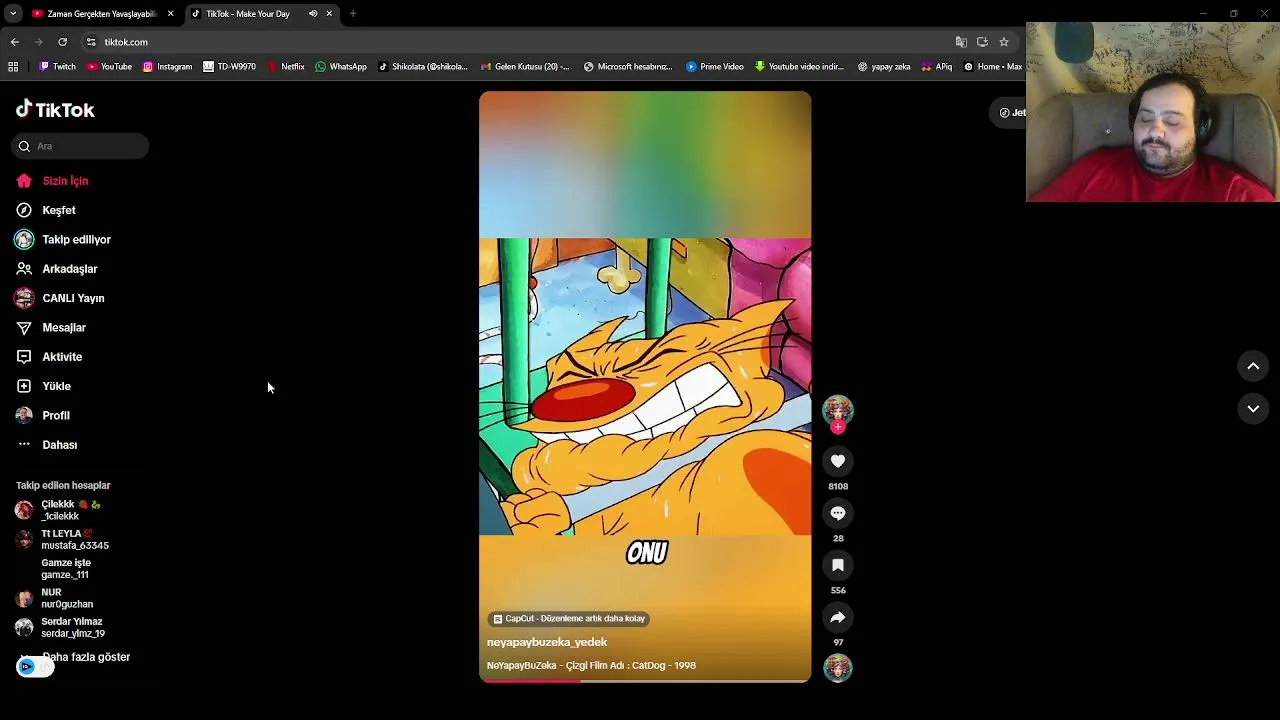The width and height of the screenshot is (1280, 720).
Task: Switch to the YouTube Zaman Gerçekten tab
Action: click(x=102, y=14)
